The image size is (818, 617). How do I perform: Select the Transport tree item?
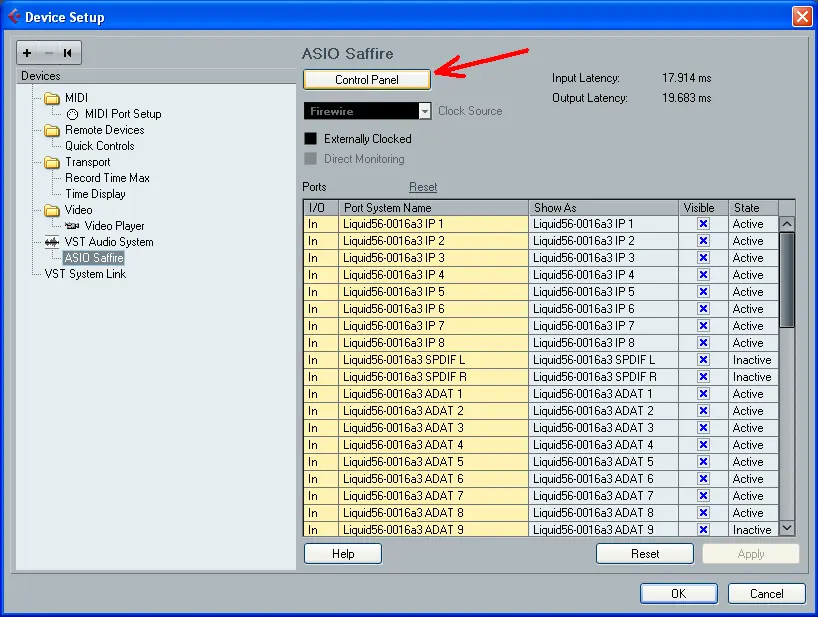click(88, 162)
